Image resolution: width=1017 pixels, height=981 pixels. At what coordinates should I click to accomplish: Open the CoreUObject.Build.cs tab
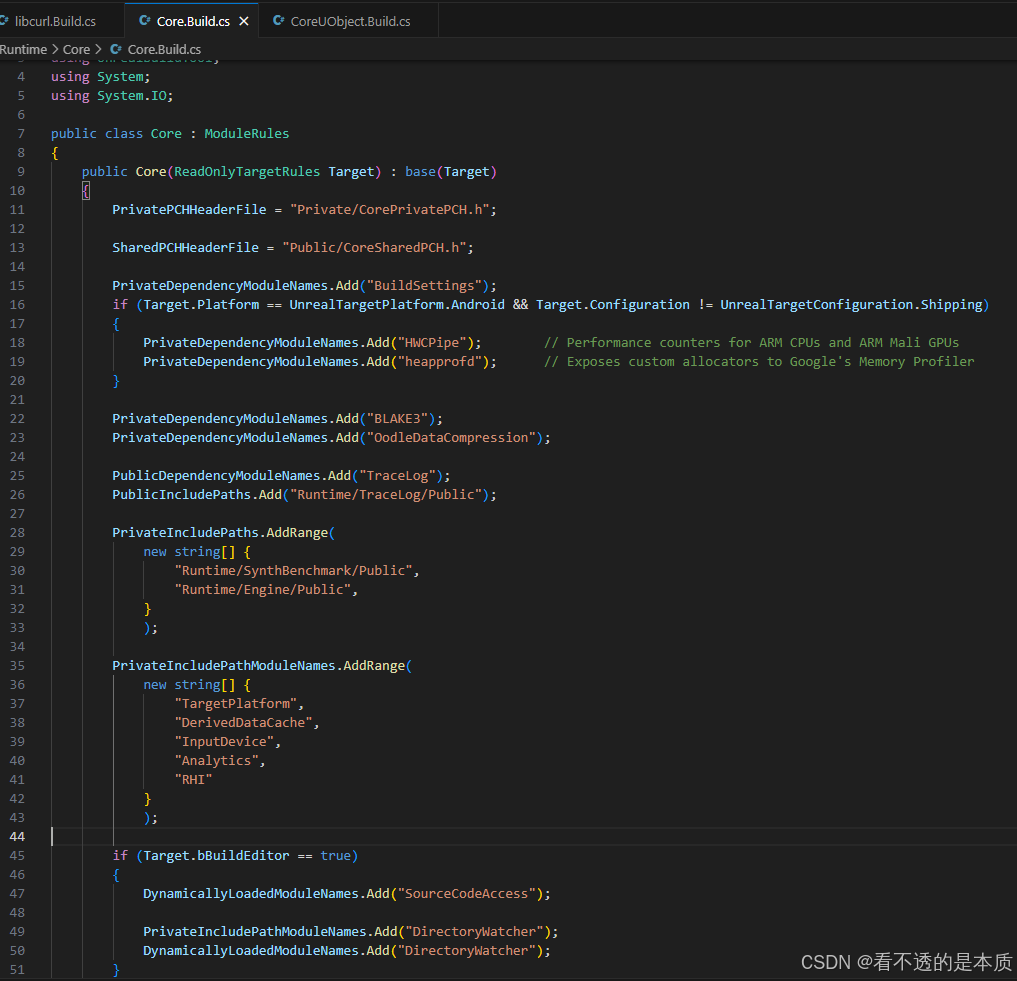point(350,21)
